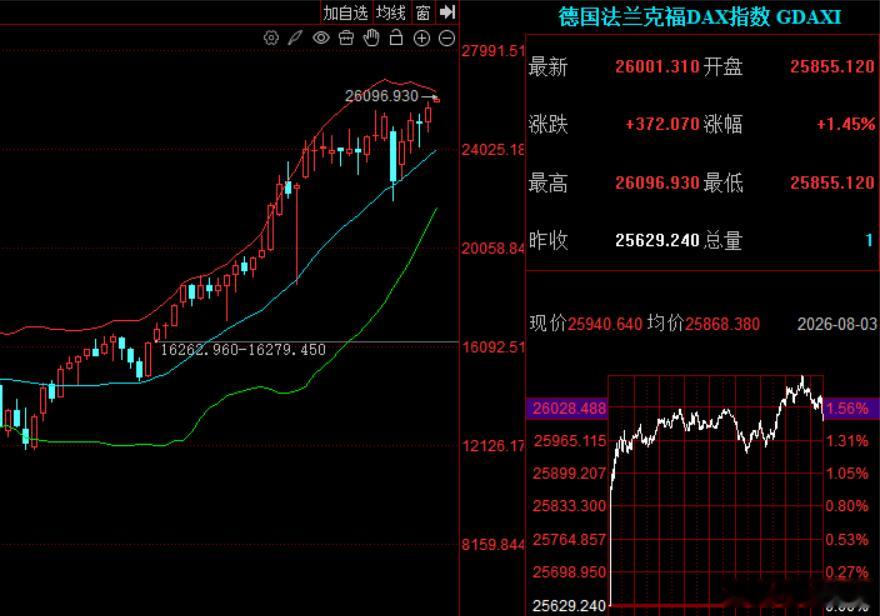Click the 窗 window button

click(423, 12)
